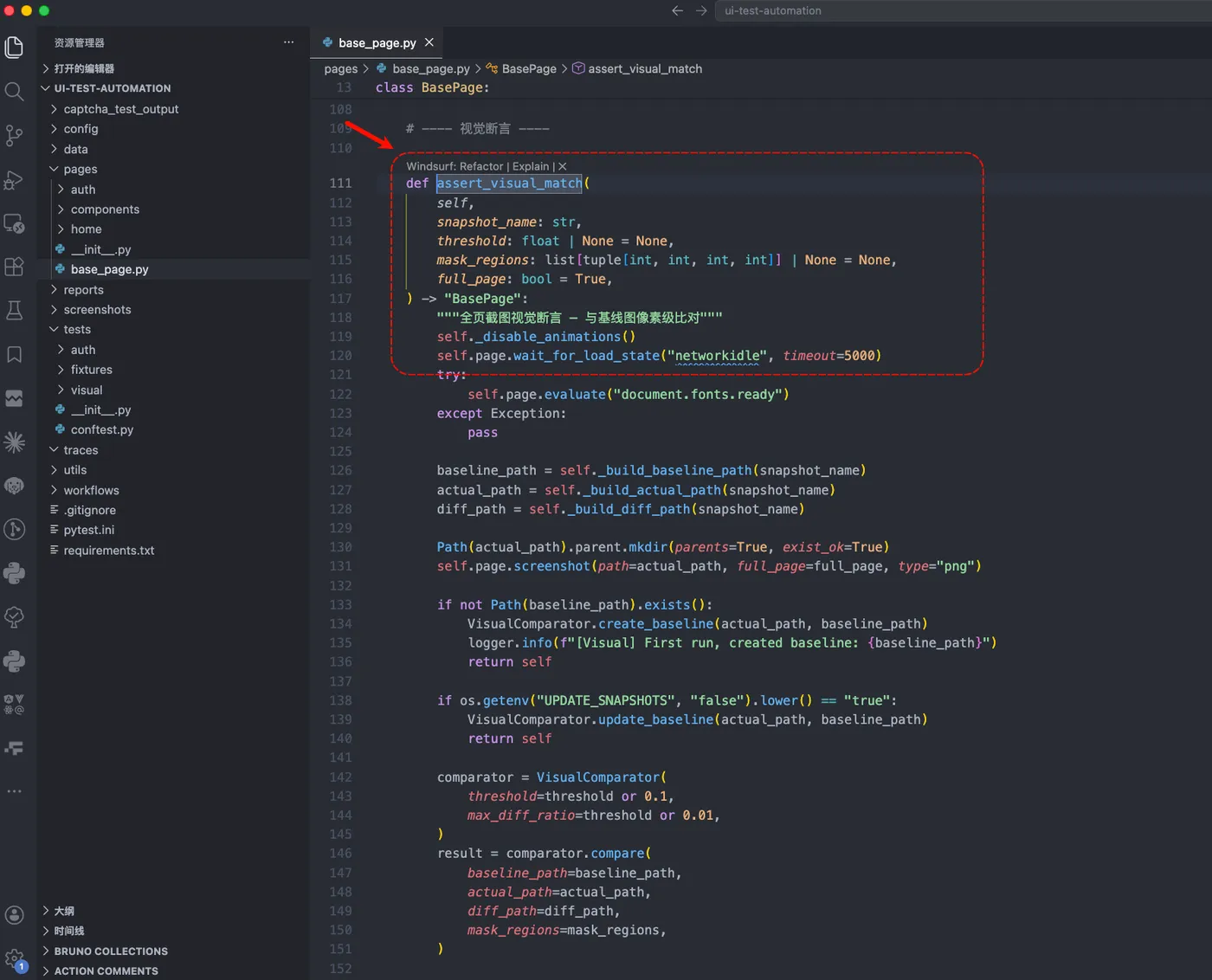Click the pages breadcrumb segment
The height and width of the screenshot is (980, 1212).
(341, 68)
